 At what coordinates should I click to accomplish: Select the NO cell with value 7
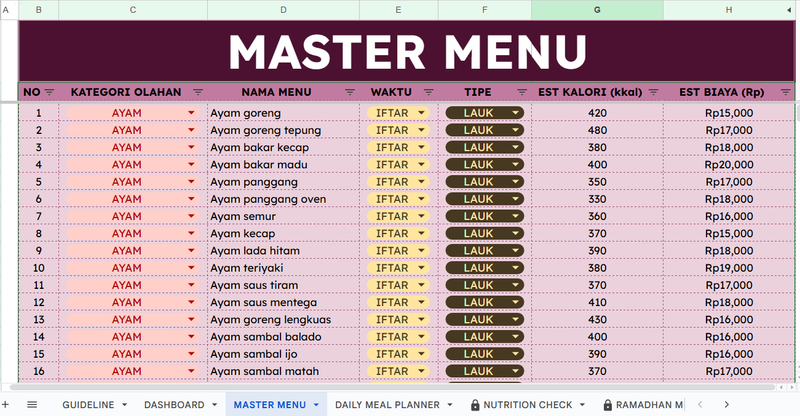coord(39,216)
